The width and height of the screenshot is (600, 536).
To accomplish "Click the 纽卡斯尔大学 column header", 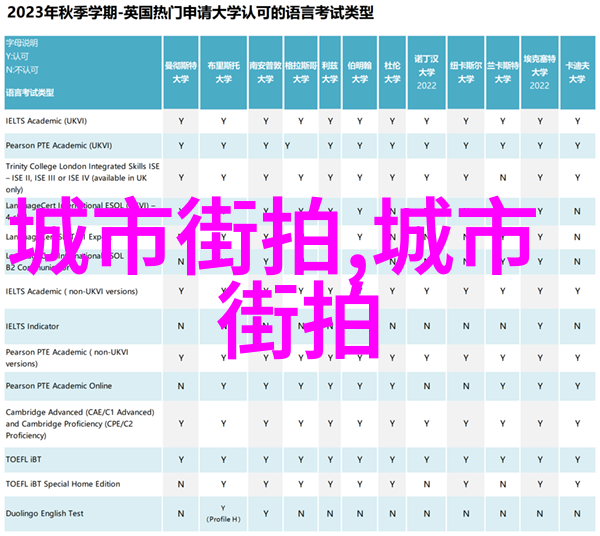I will coord(466,73).
